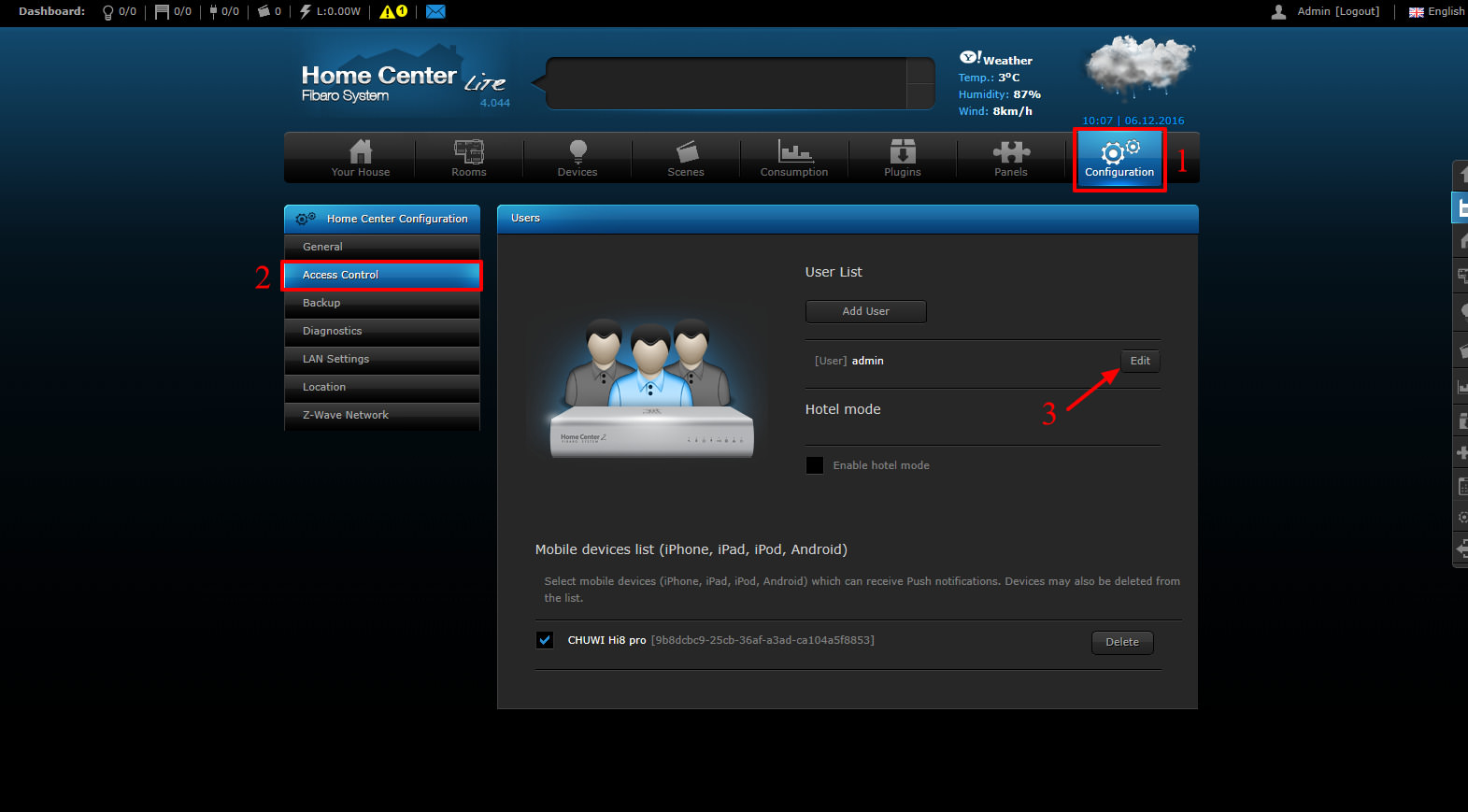Go to the Rooms section

click(469, 158)
